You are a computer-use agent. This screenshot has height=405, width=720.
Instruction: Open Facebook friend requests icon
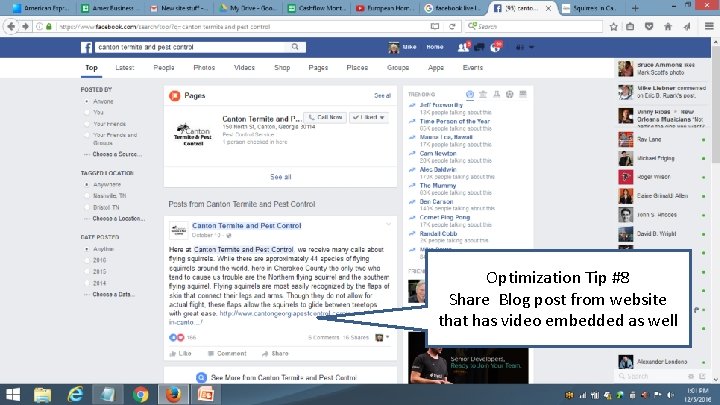(463, 47)
